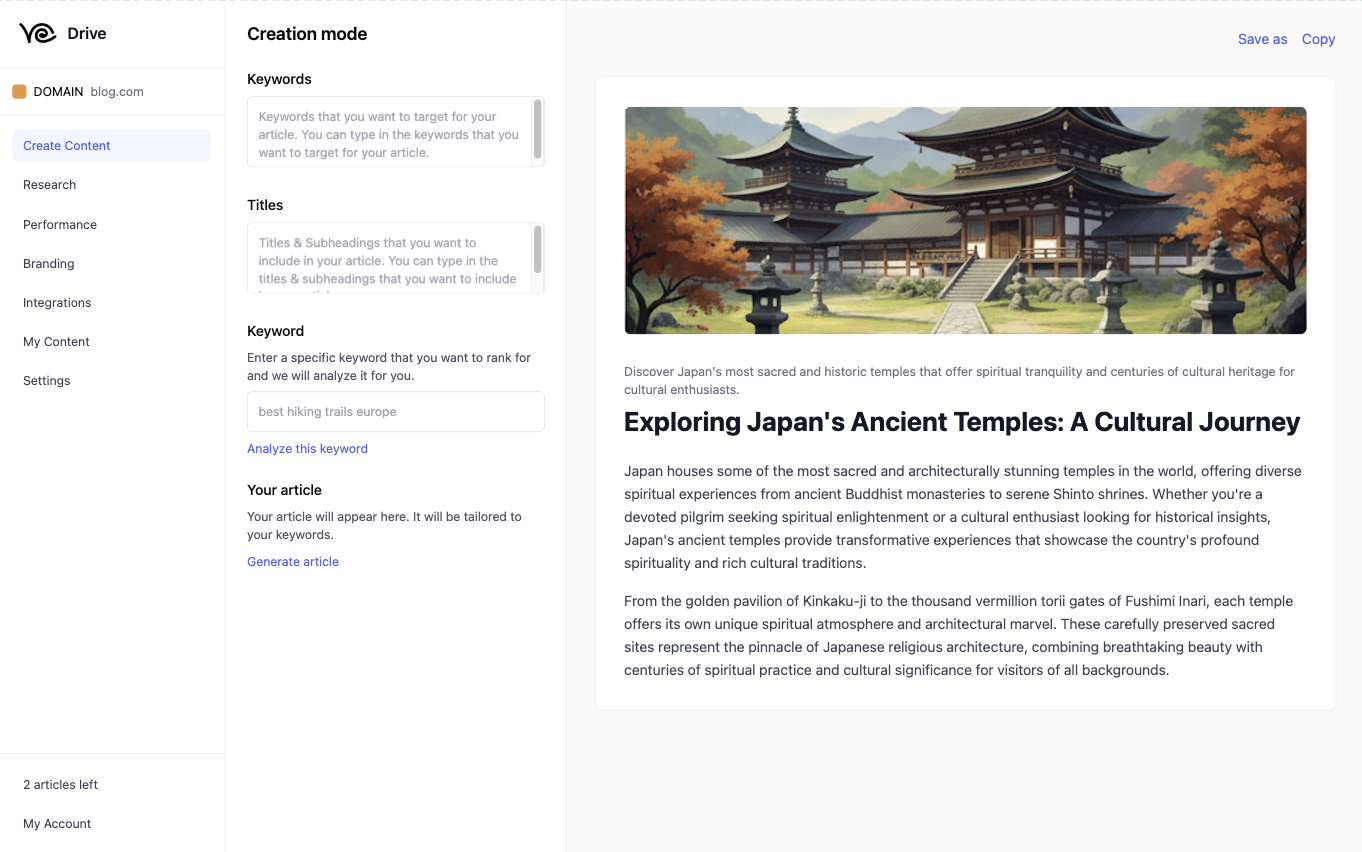The image size is (1362, 852).
Task: Click the Ye Drive logo icon
Action: click(x=36, y=32)
